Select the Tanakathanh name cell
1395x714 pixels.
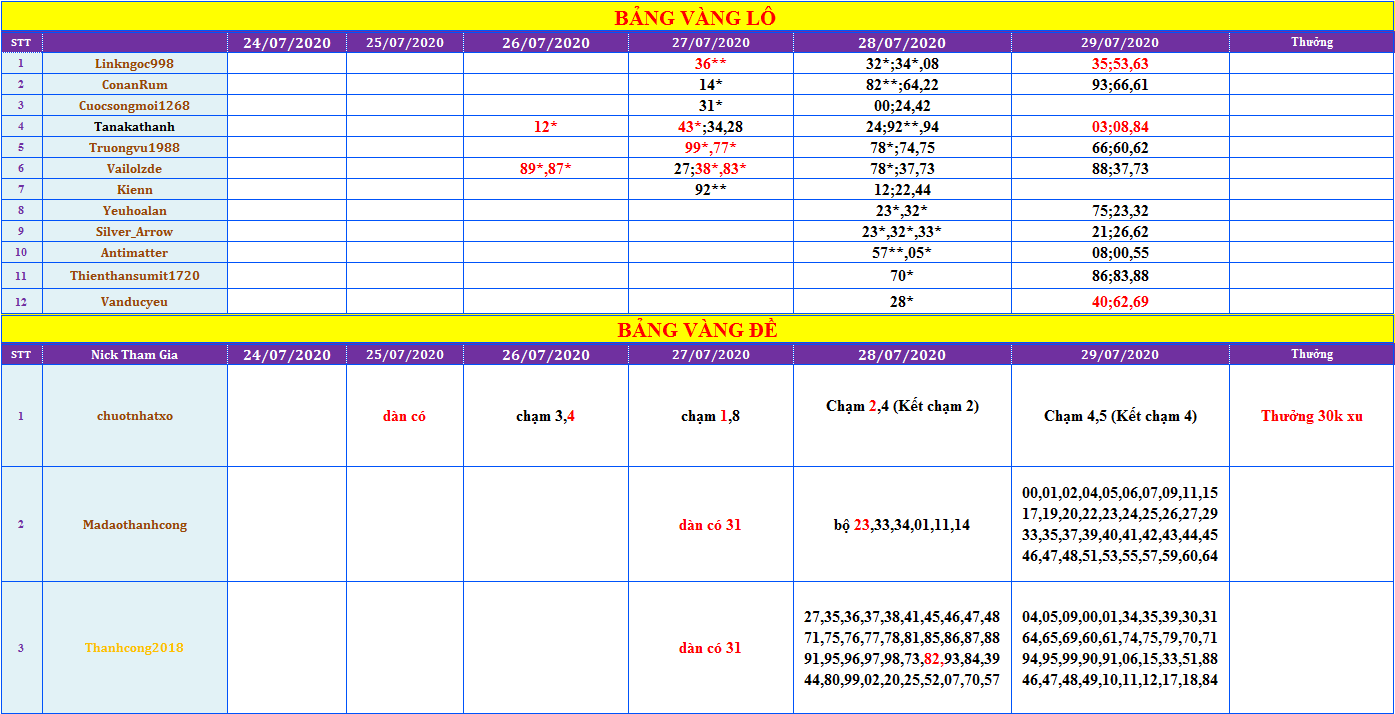click(135, 127)
